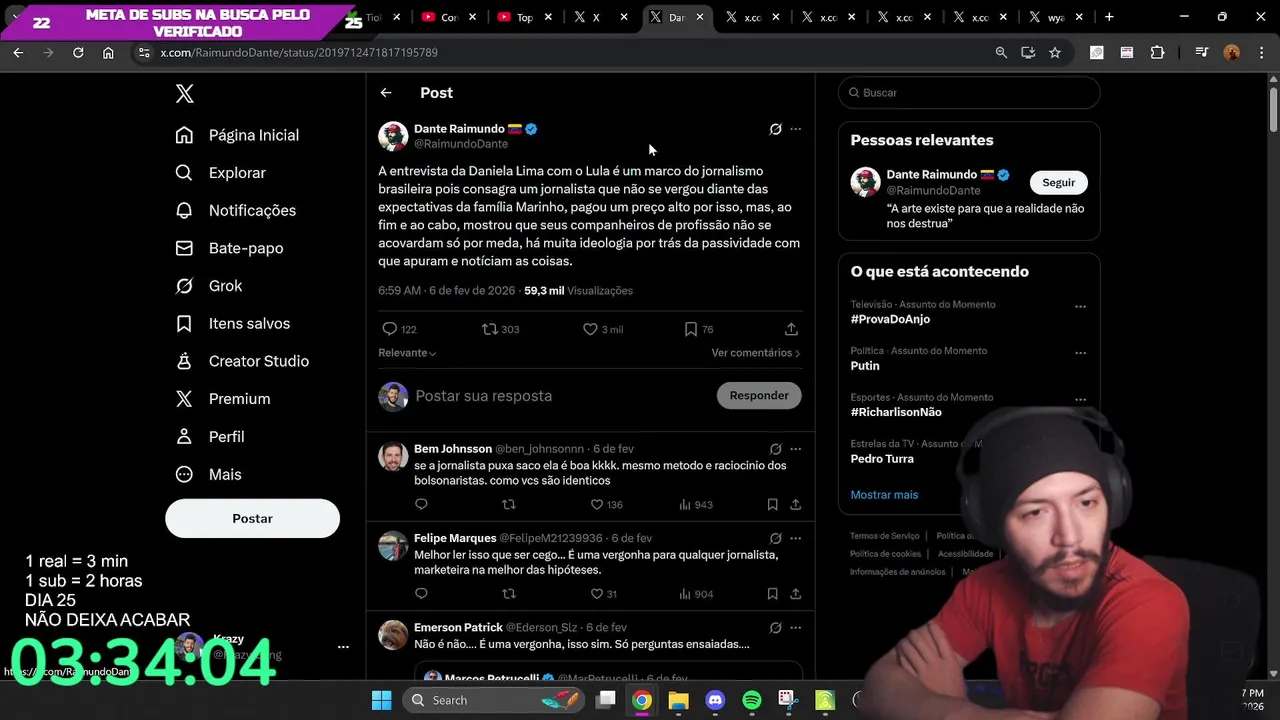The image size is (1280, 720).
Task: Open Creator Studio in the sidebar
Action: tap(242, 361)
